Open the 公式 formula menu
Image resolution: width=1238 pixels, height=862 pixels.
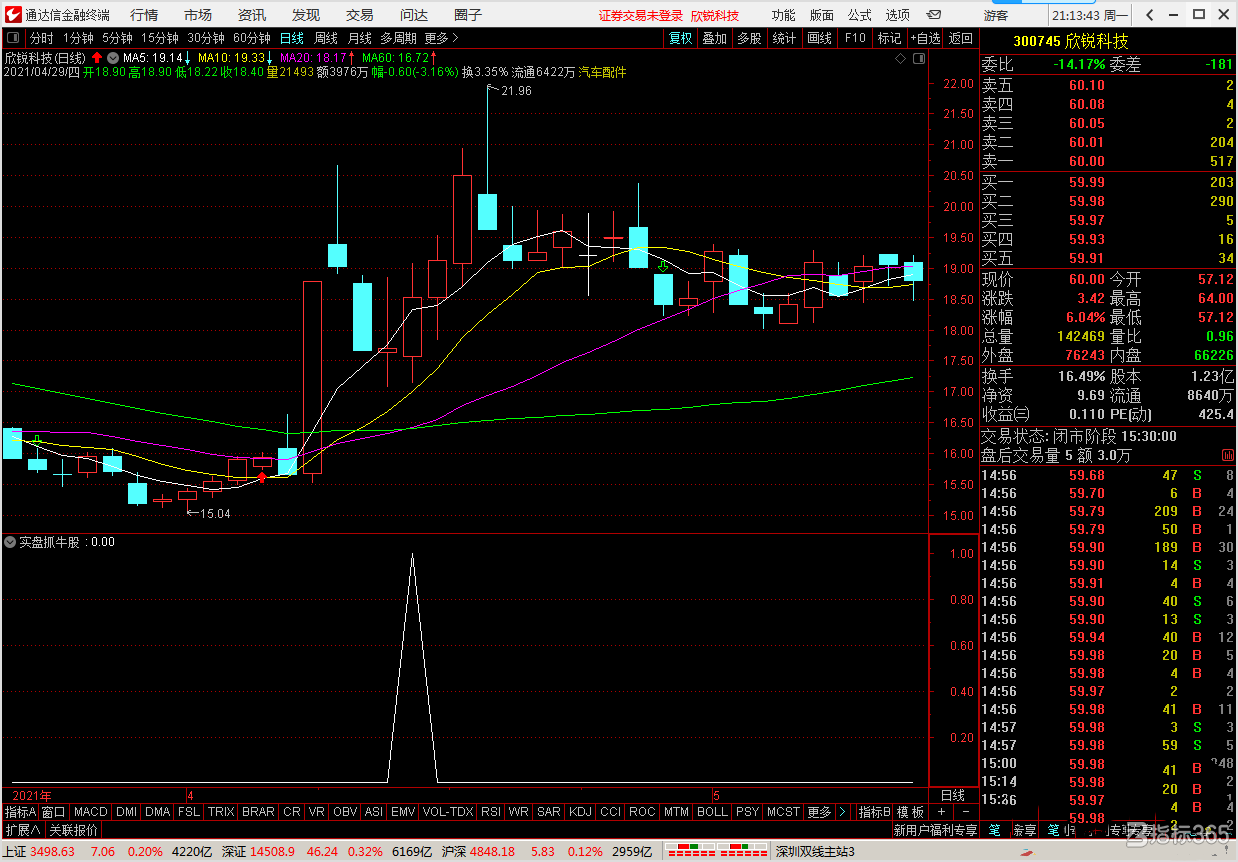click(860, 15)
